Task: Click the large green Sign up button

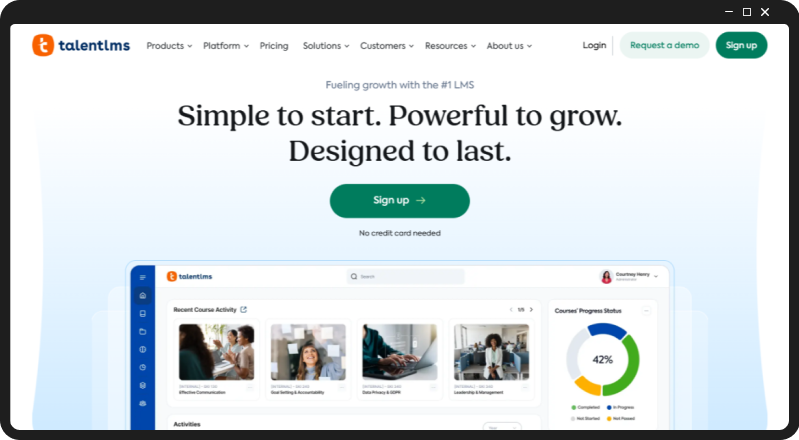Action: point(400,201)
